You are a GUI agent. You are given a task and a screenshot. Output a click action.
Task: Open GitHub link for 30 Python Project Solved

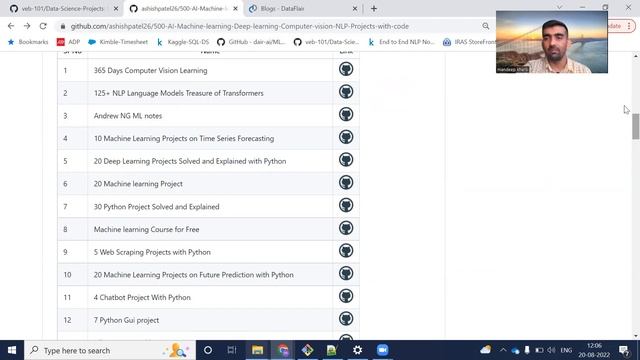pos(346,205)
